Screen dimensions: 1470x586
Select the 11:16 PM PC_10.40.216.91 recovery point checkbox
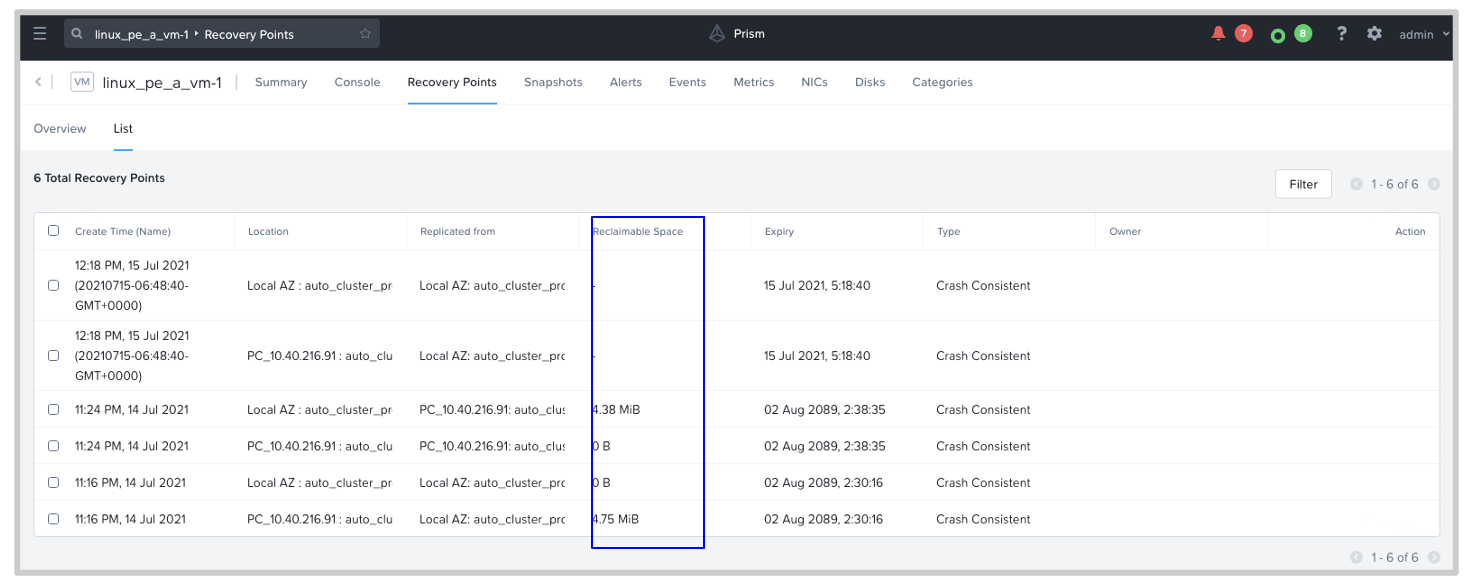[54, 519]
